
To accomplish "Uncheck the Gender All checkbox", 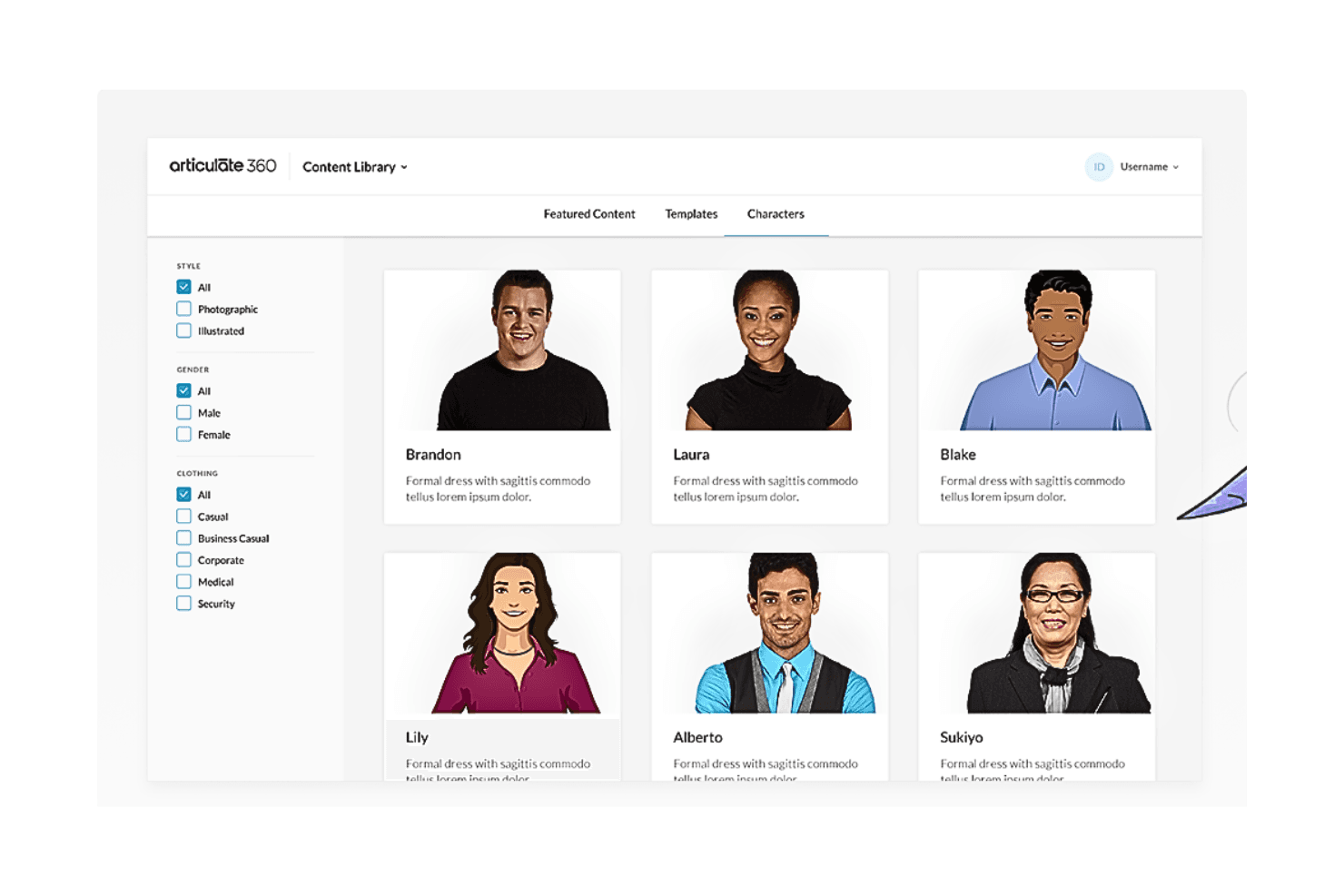I will (x=183, y=390).
